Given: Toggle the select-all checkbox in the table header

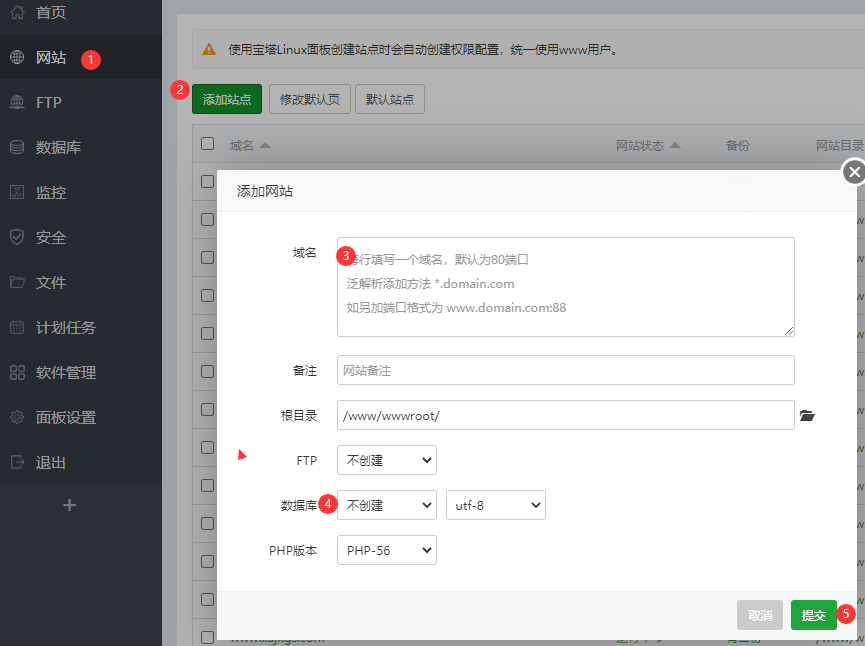Looking at the screenshot, I should click(206, 144).
